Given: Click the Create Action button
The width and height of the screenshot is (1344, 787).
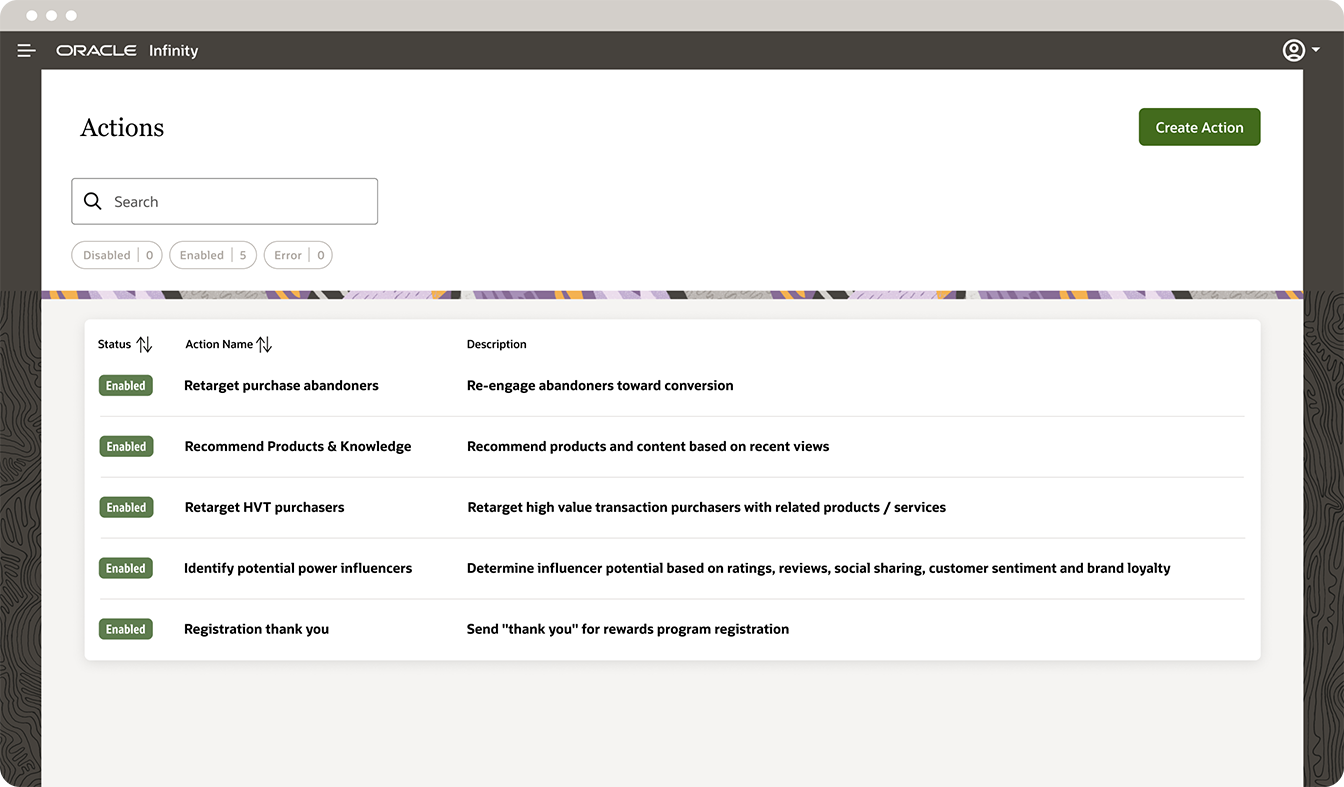Looking at the screenshot, I should [x=1199, y=127].
